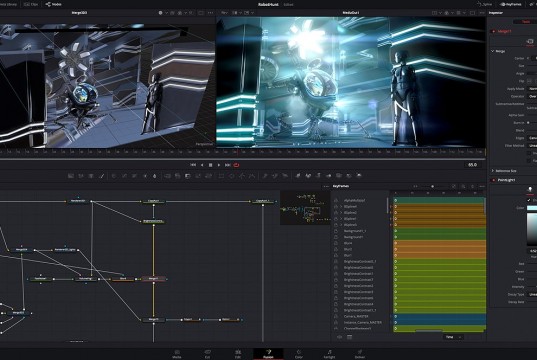Select the BSpline mask tool
537x360 pixels.
pos(252,176)
